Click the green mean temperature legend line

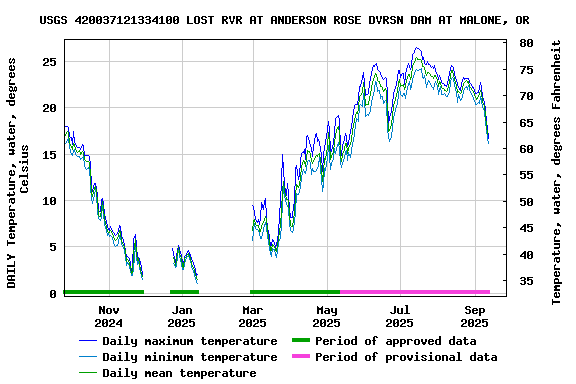88,373
